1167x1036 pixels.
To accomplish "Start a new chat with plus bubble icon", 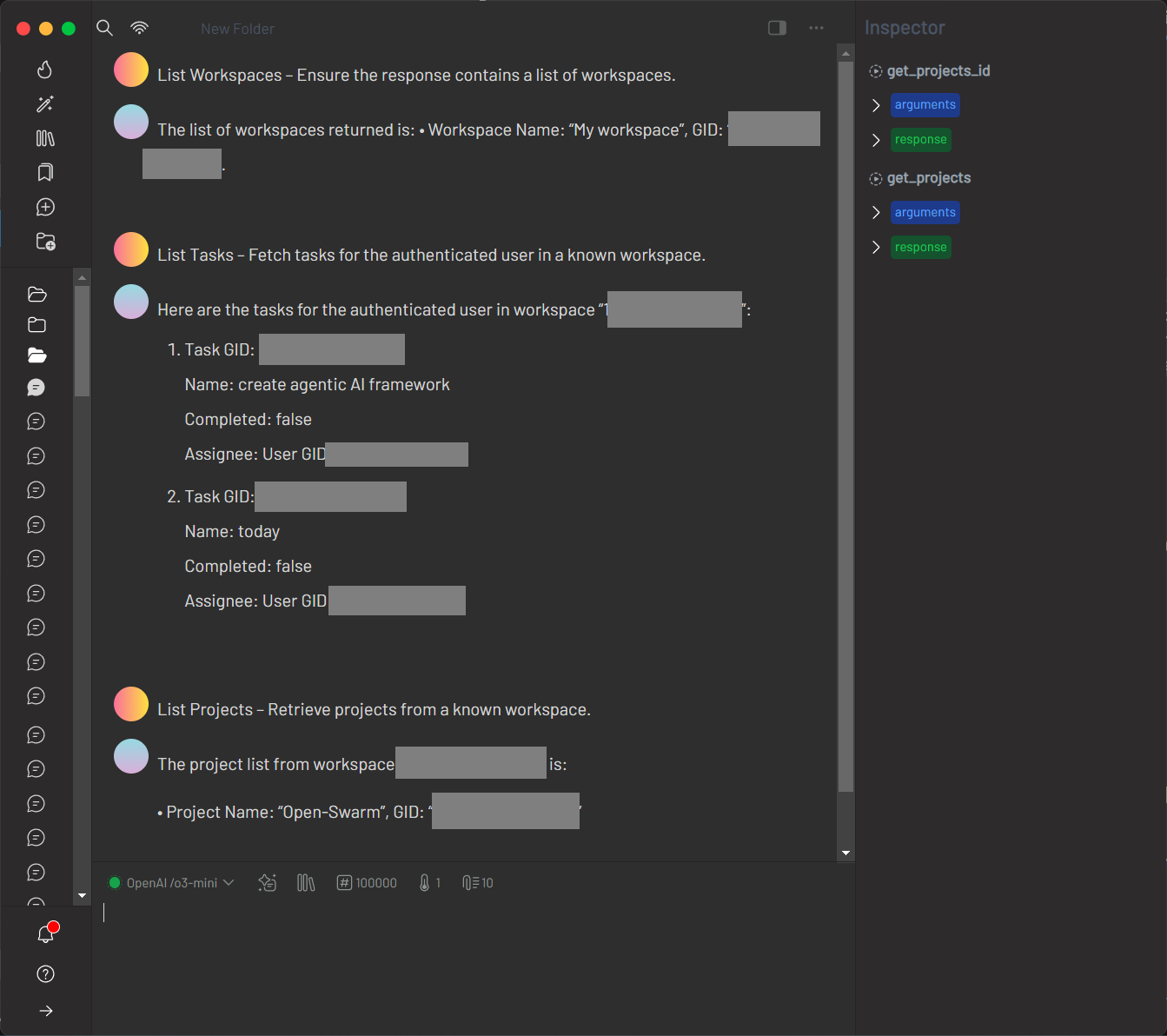I will (x=45, y=207).
